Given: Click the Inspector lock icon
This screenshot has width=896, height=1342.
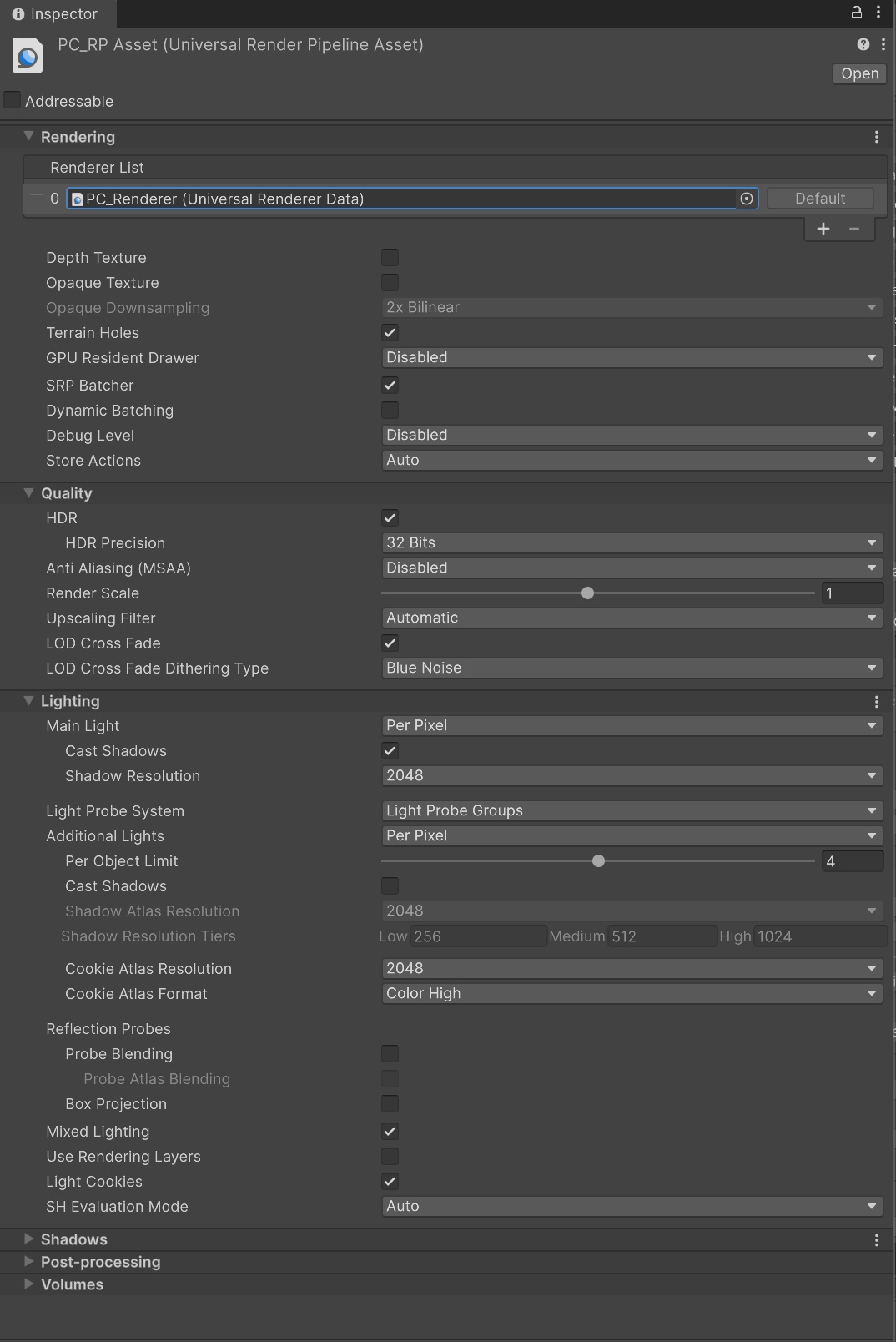Looking at the screenshot, I should pyautogui.click(x=856, y=12).
